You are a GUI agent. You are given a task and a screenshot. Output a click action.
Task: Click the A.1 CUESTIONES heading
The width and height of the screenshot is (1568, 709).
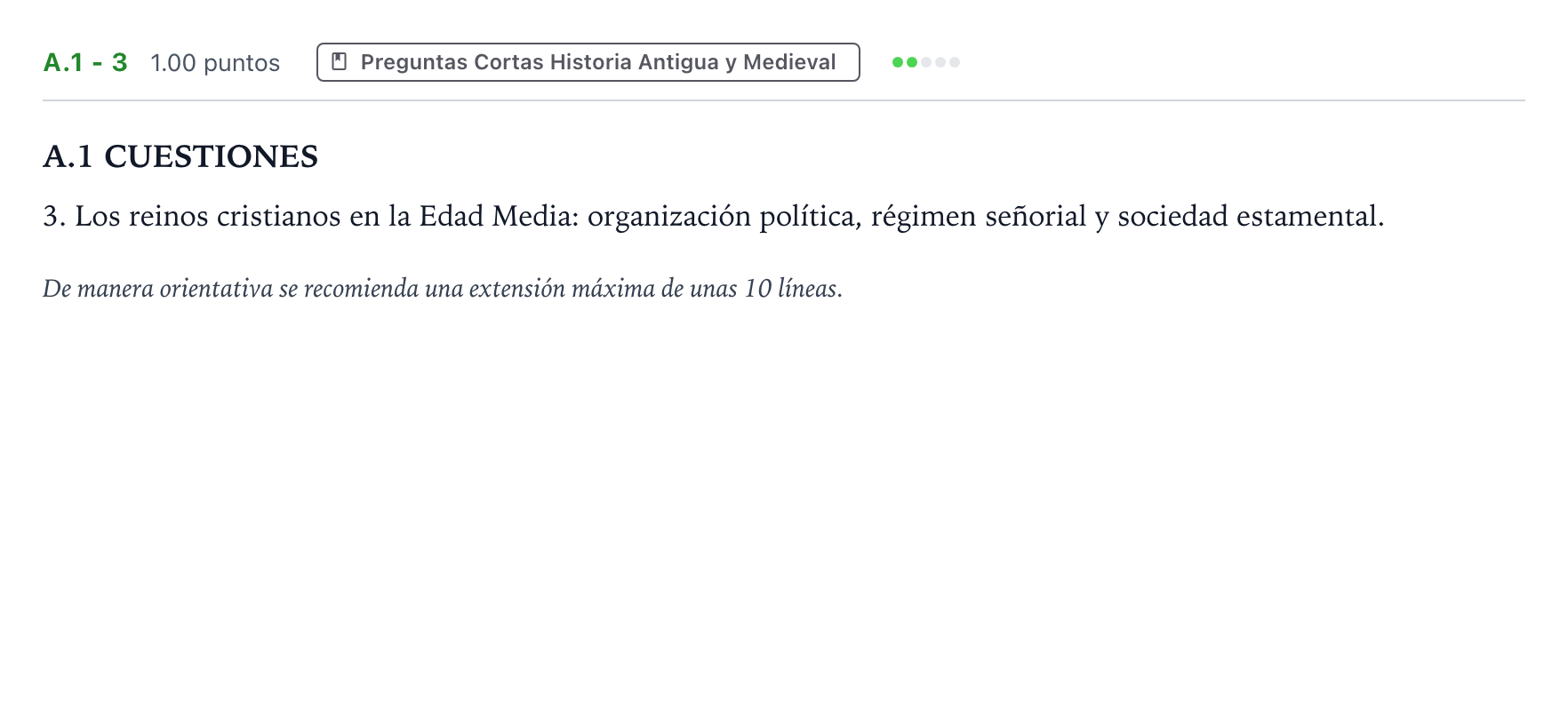pos(180,156)
